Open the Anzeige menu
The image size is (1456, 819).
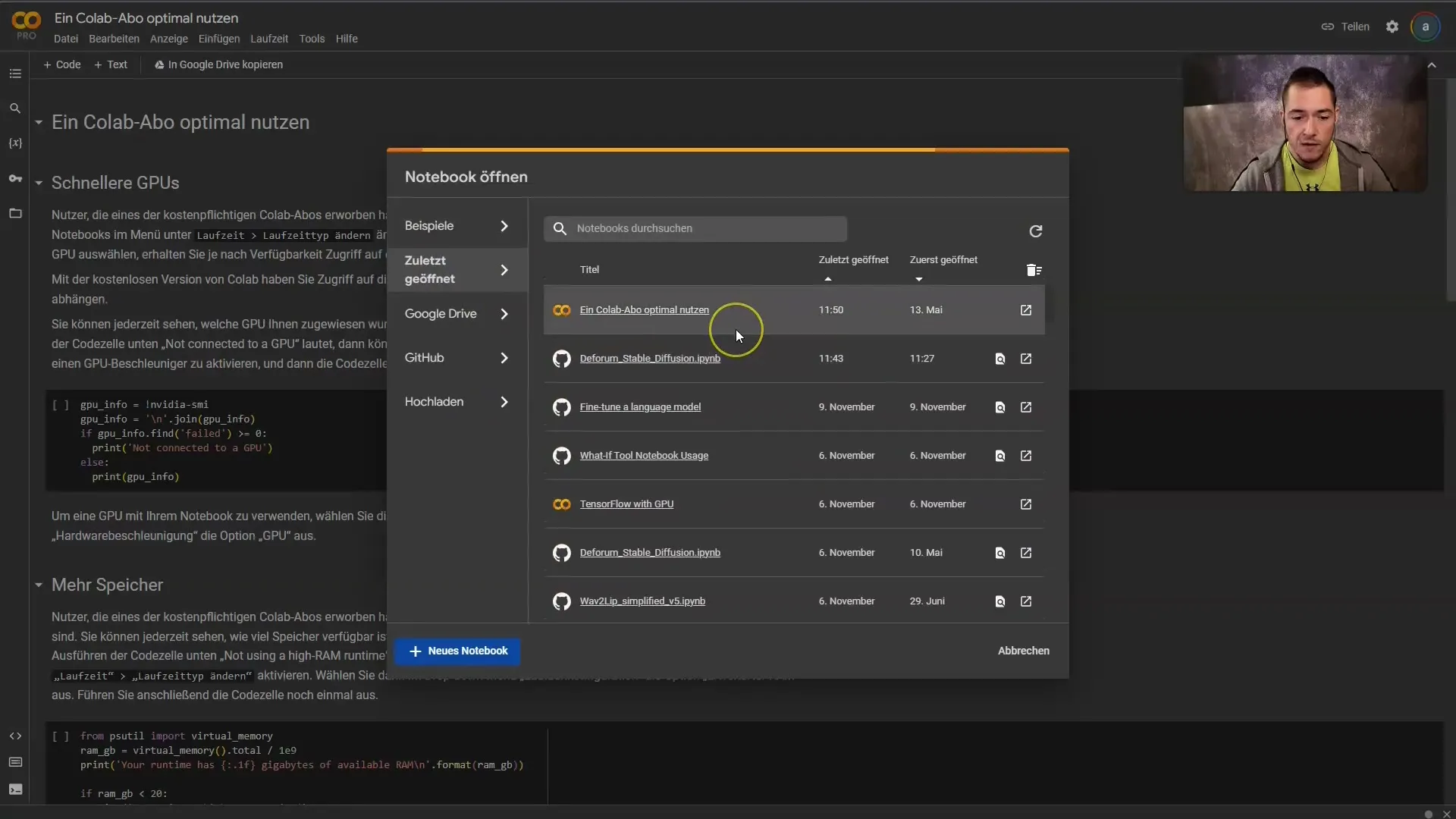[169, 39]
